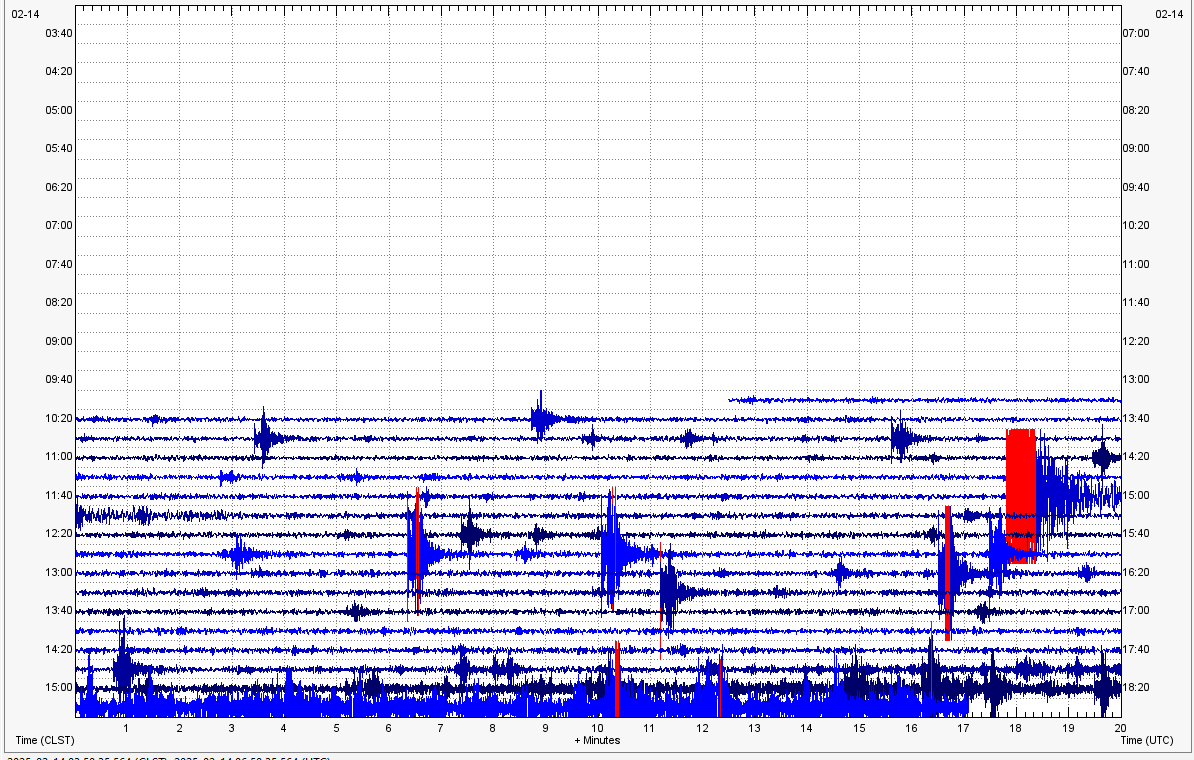Click the "+ Minutes" axis title
The height and width of the screenshot is (760, 1194).
tap(597, 740)
